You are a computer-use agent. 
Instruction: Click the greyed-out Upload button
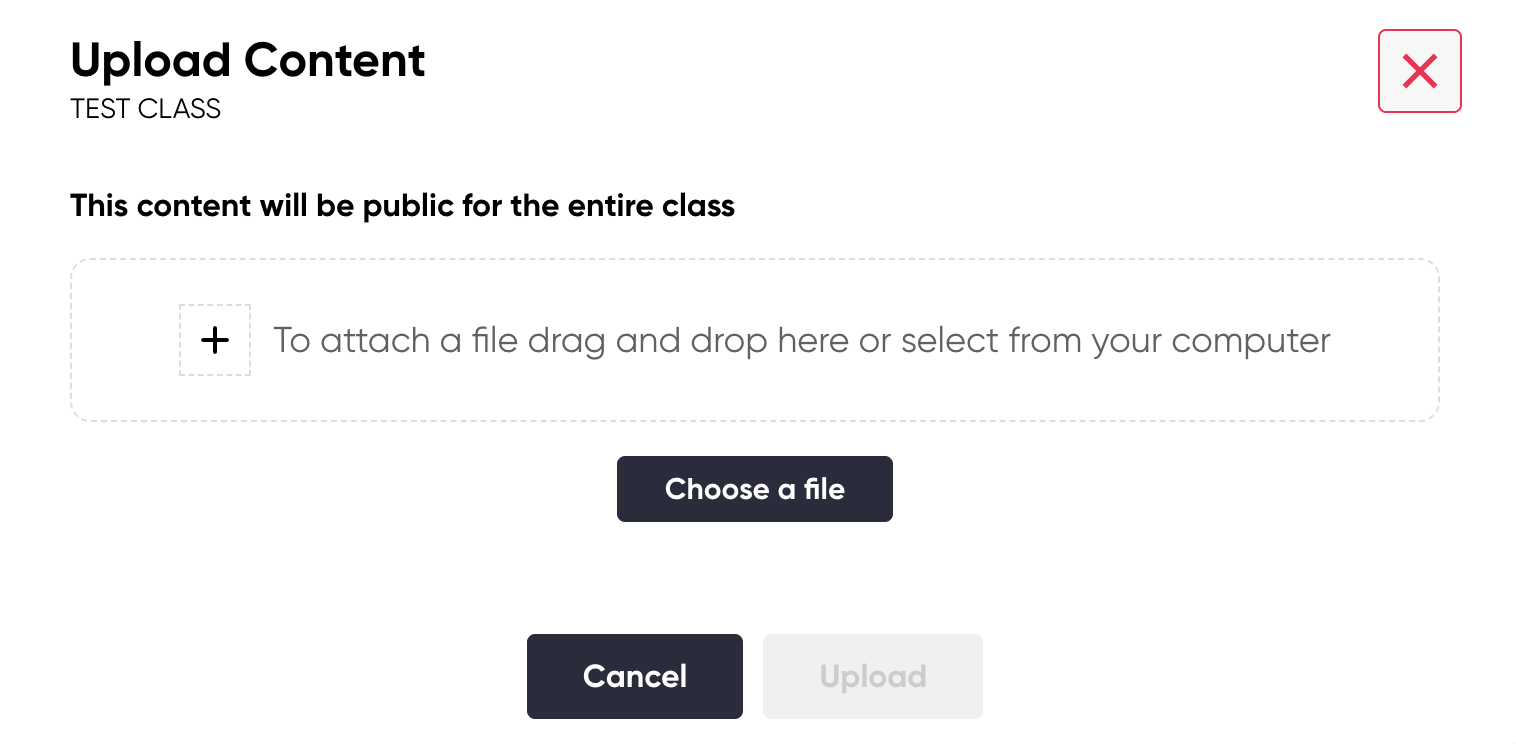pos(872,676)
